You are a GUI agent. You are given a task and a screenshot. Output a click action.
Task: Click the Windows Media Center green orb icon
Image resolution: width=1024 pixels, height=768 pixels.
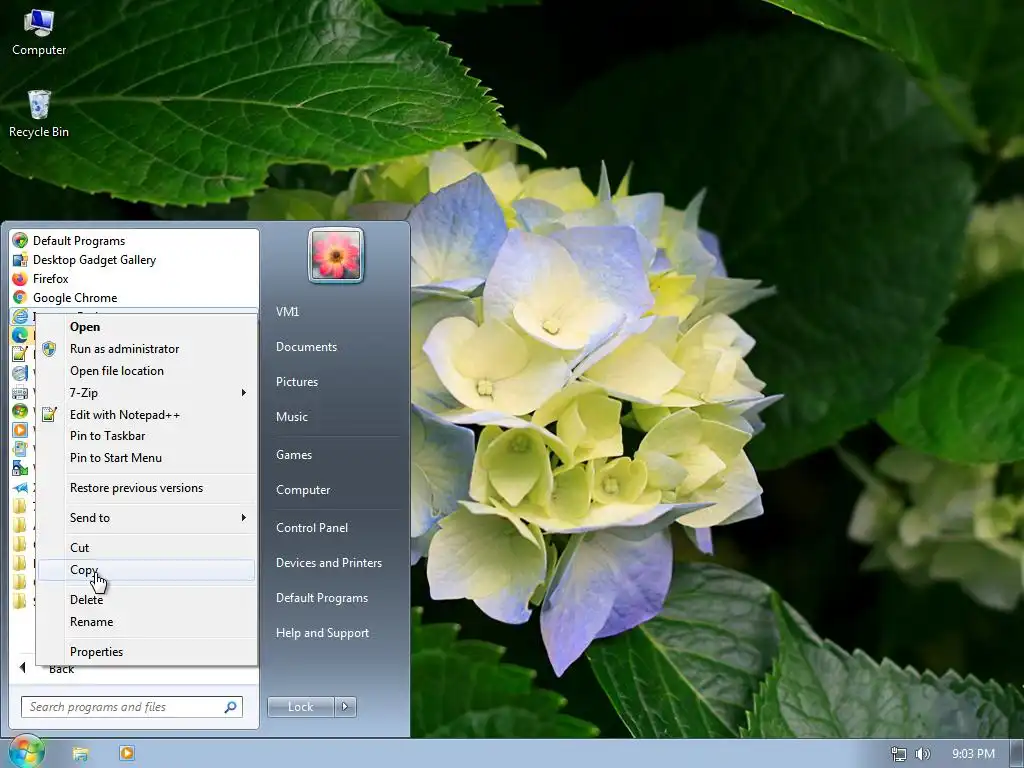pos(20,411)
